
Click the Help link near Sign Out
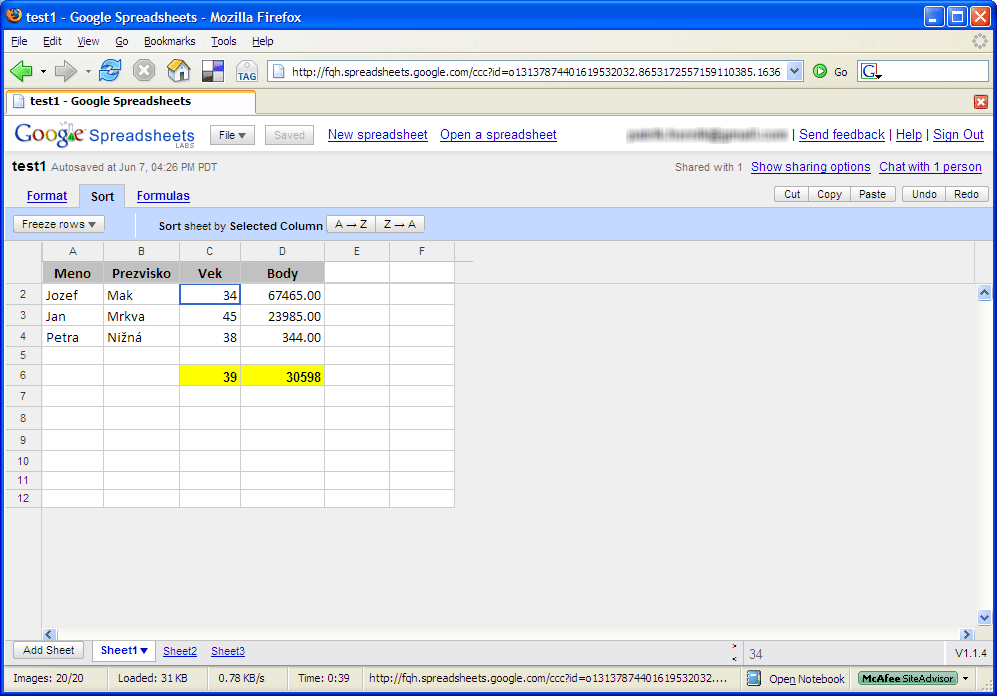click(x=909, y=135)
